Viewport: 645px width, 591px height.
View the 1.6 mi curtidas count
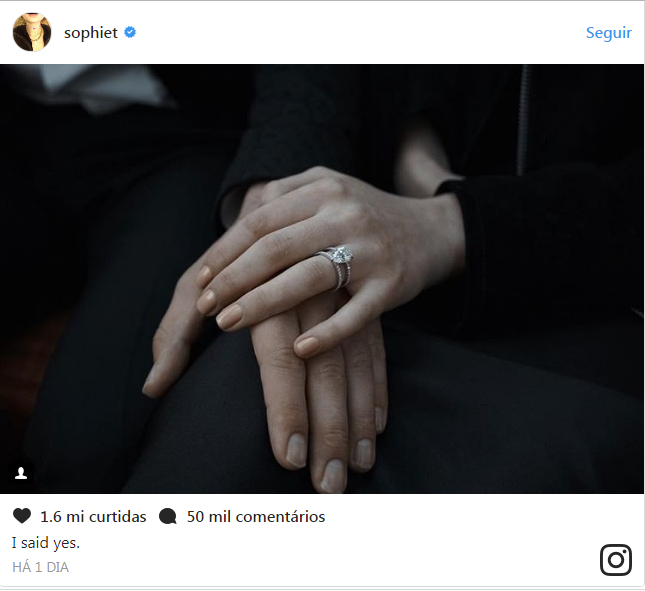(x=93, y=517)
